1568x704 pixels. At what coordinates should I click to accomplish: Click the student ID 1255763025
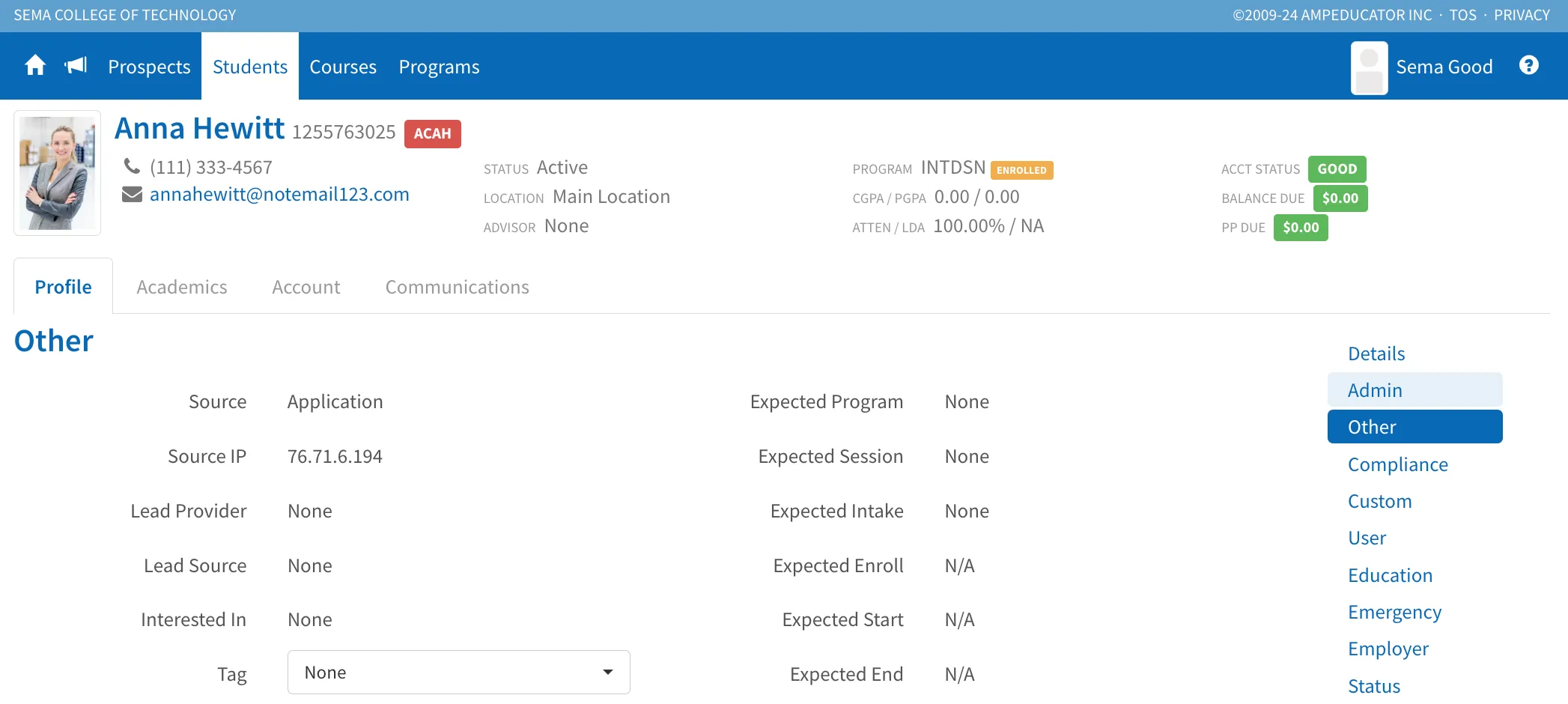point(344,132)
